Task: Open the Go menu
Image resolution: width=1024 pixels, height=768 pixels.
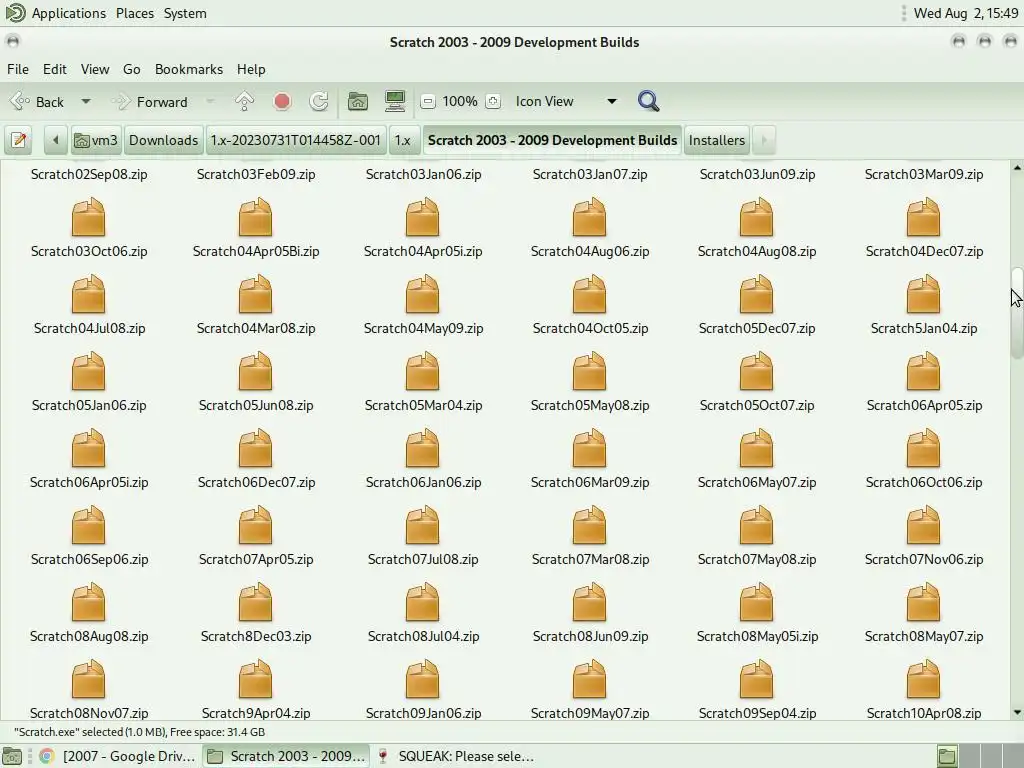Action: point(131,69)
